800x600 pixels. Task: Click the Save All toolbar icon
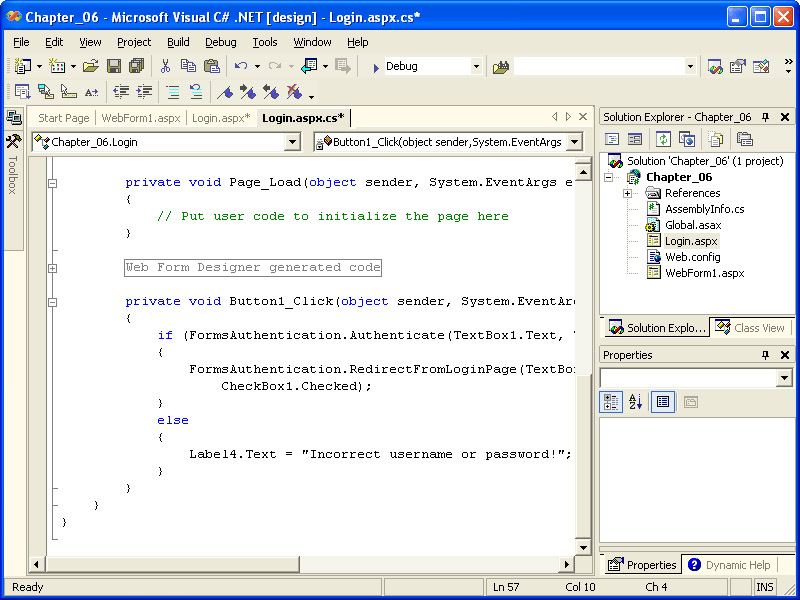135,66
